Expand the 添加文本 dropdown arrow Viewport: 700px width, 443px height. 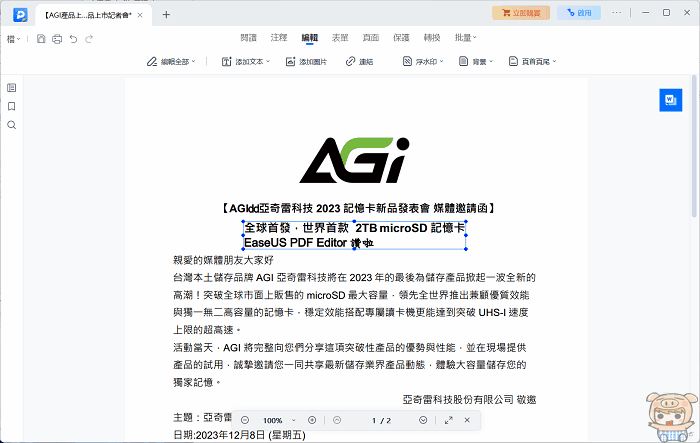click(268, 62)
